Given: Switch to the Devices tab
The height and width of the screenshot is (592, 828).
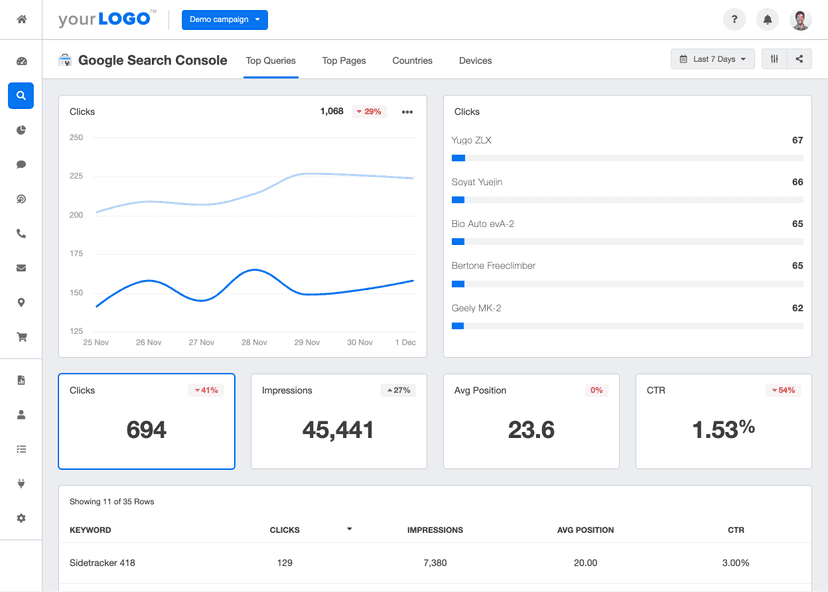Looking at the screenshot, I should (475, 60).
